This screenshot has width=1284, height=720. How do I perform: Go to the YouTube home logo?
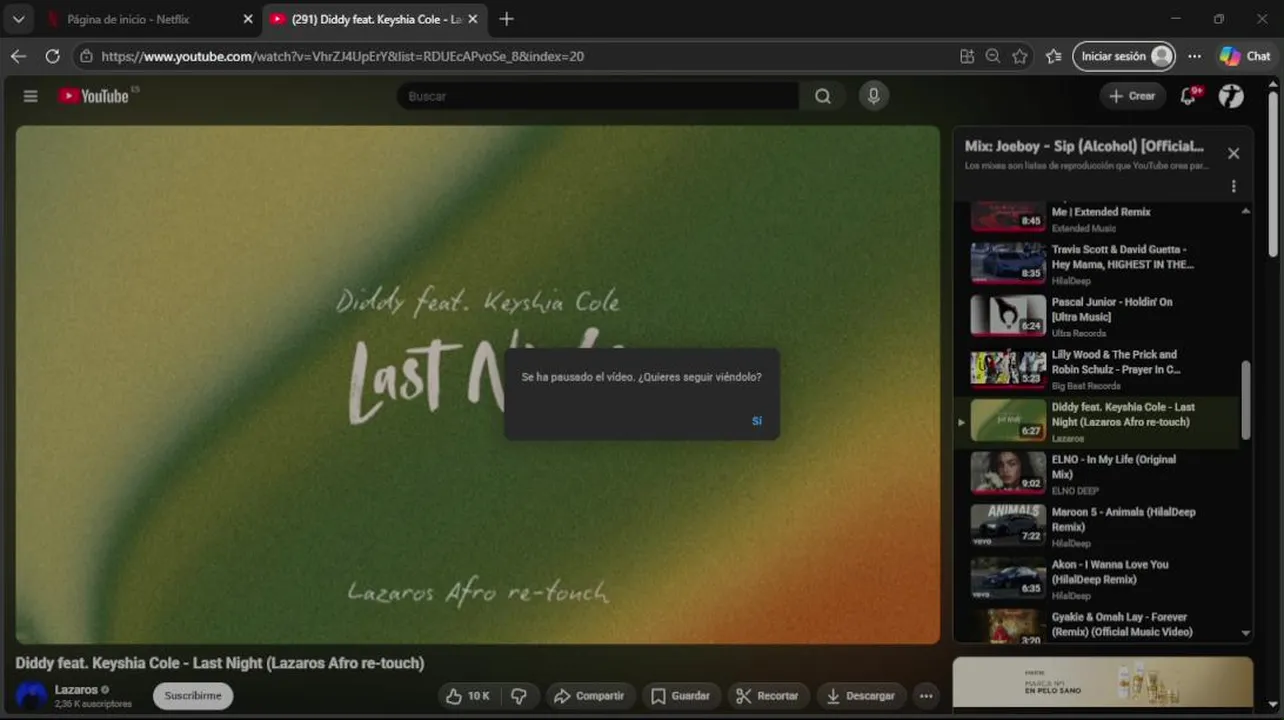(x=94, y=96)
